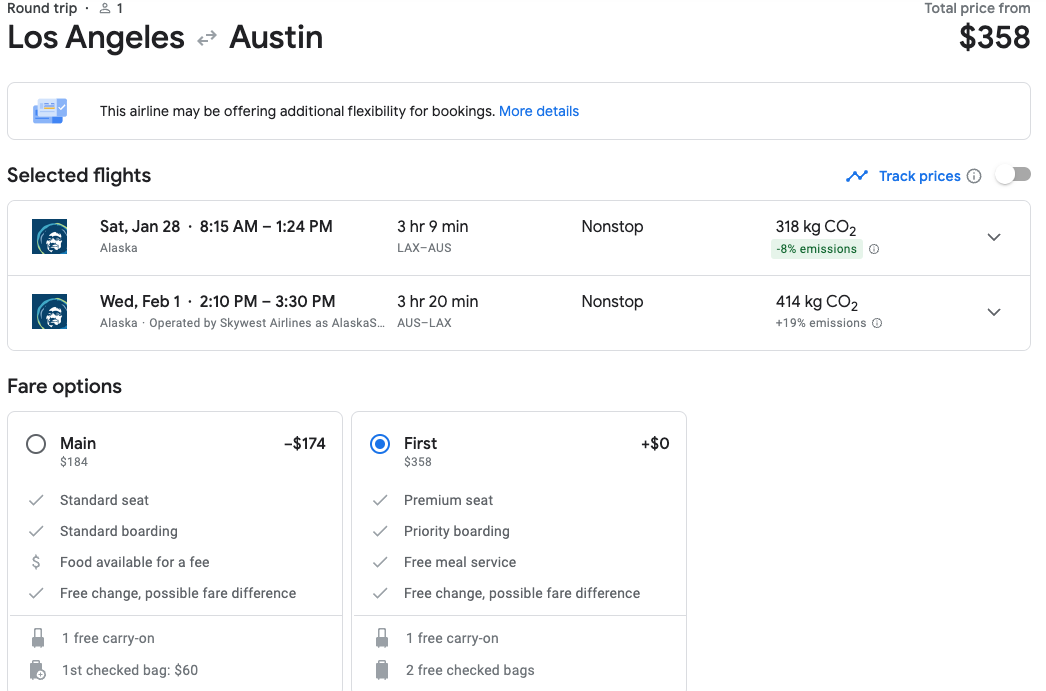Expand the Sat, Jan 28 flight details
This screenshot has height=691, width=1046.
point(993,237)
